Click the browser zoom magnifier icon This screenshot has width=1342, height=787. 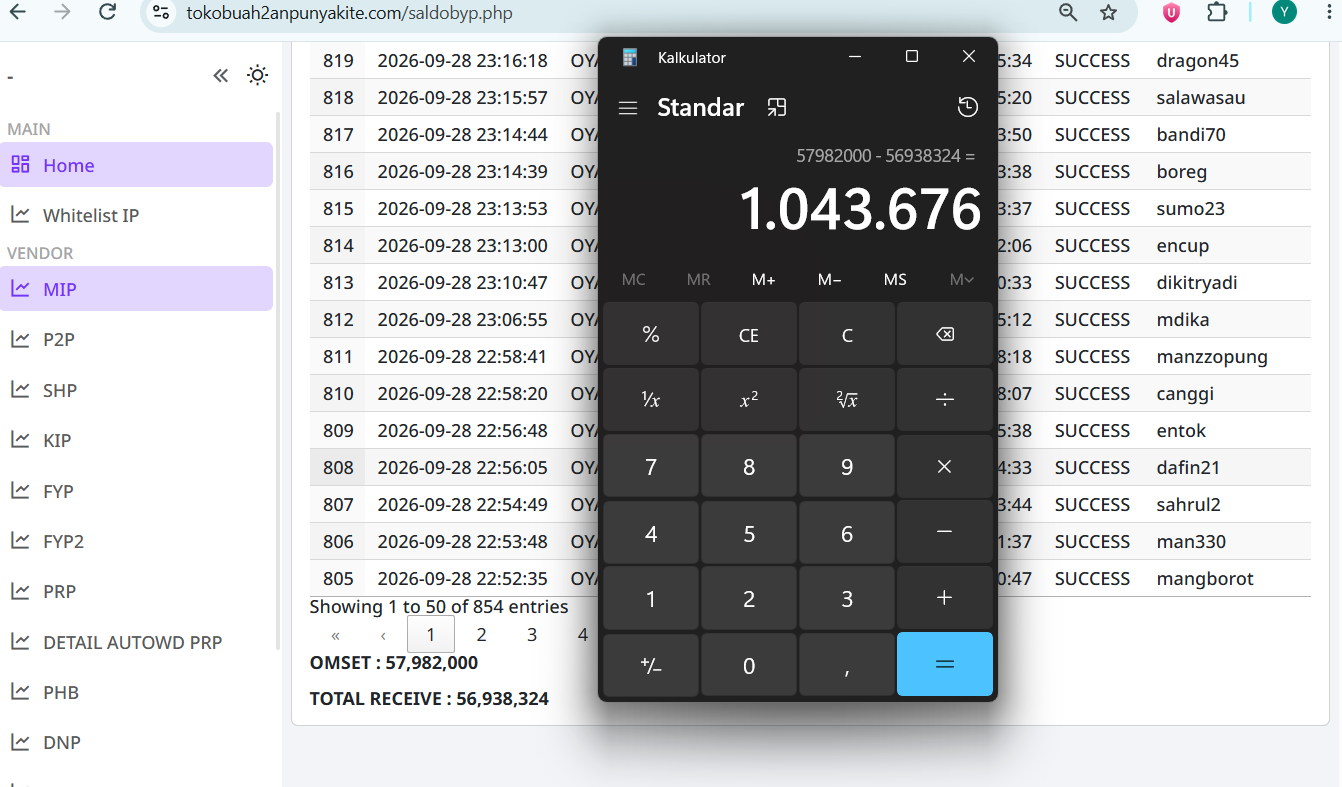click(x=1068, y=12)
